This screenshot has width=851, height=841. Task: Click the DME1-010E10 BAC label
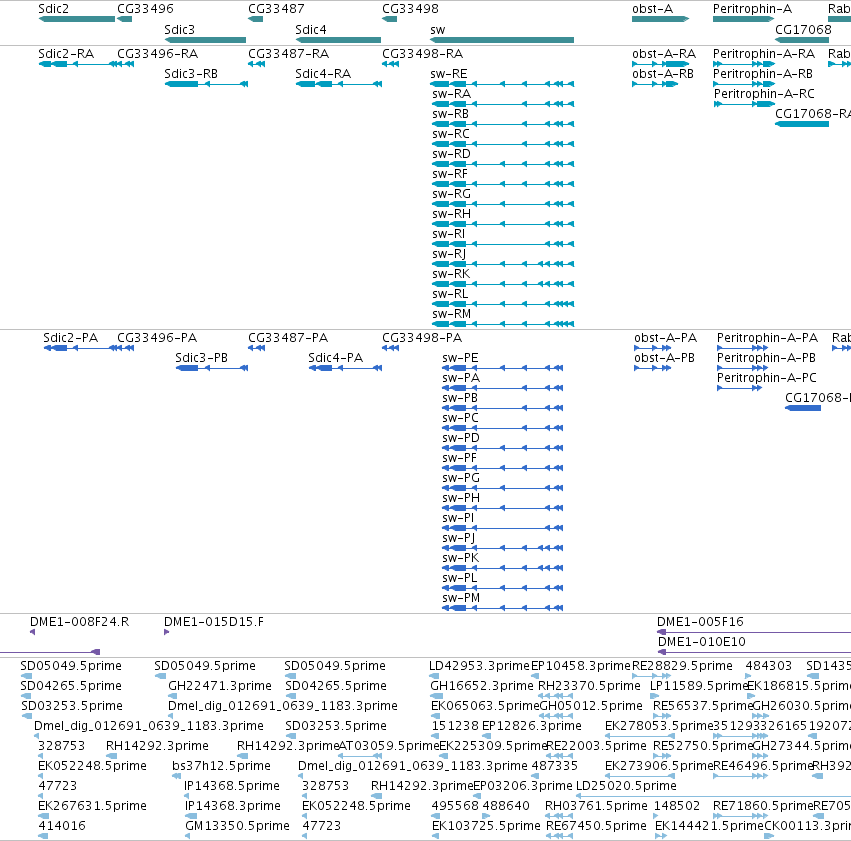pos(702,642)
